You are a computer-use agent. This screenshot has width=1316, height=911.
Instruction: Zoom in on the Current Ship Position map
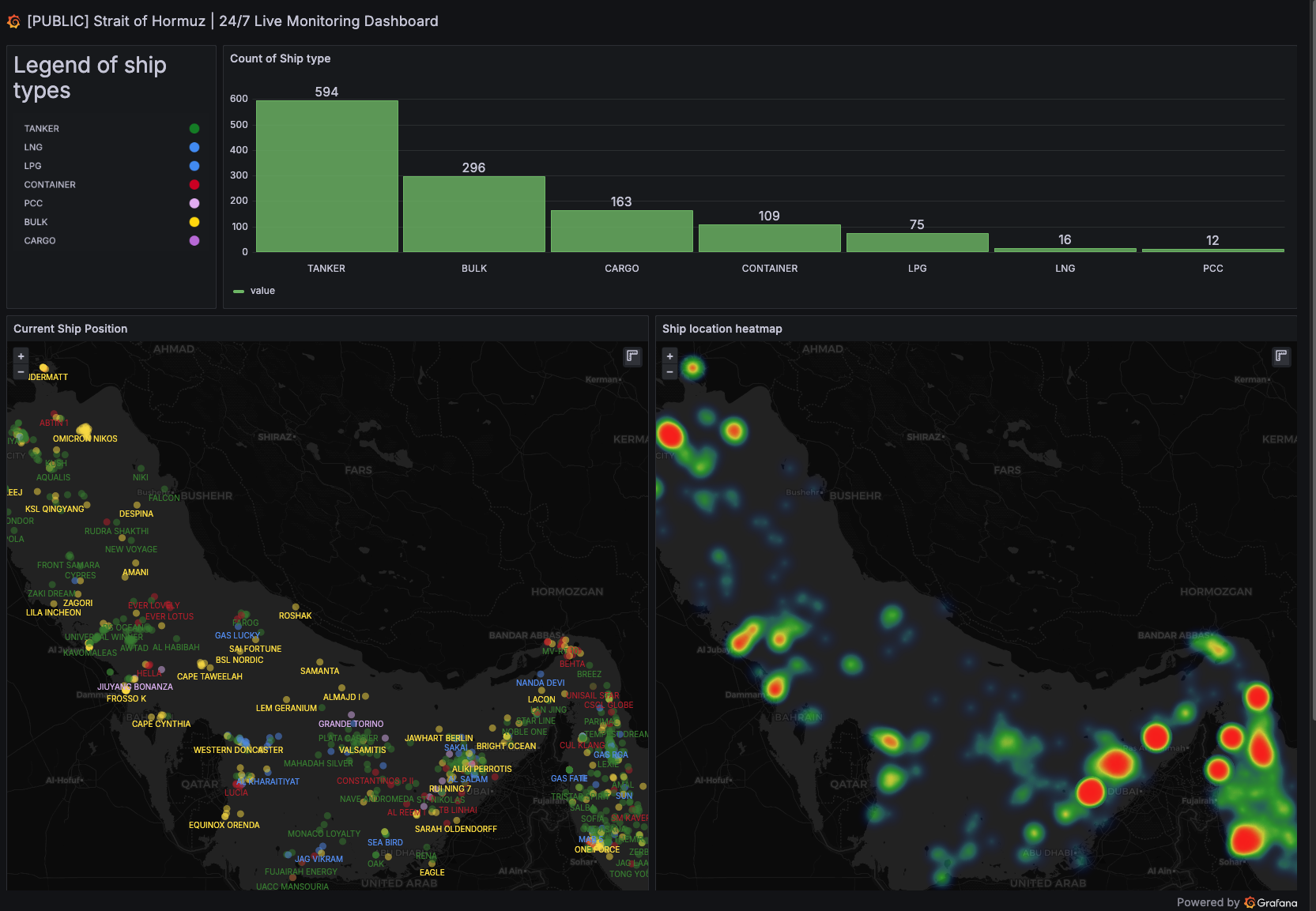[21, 356]
